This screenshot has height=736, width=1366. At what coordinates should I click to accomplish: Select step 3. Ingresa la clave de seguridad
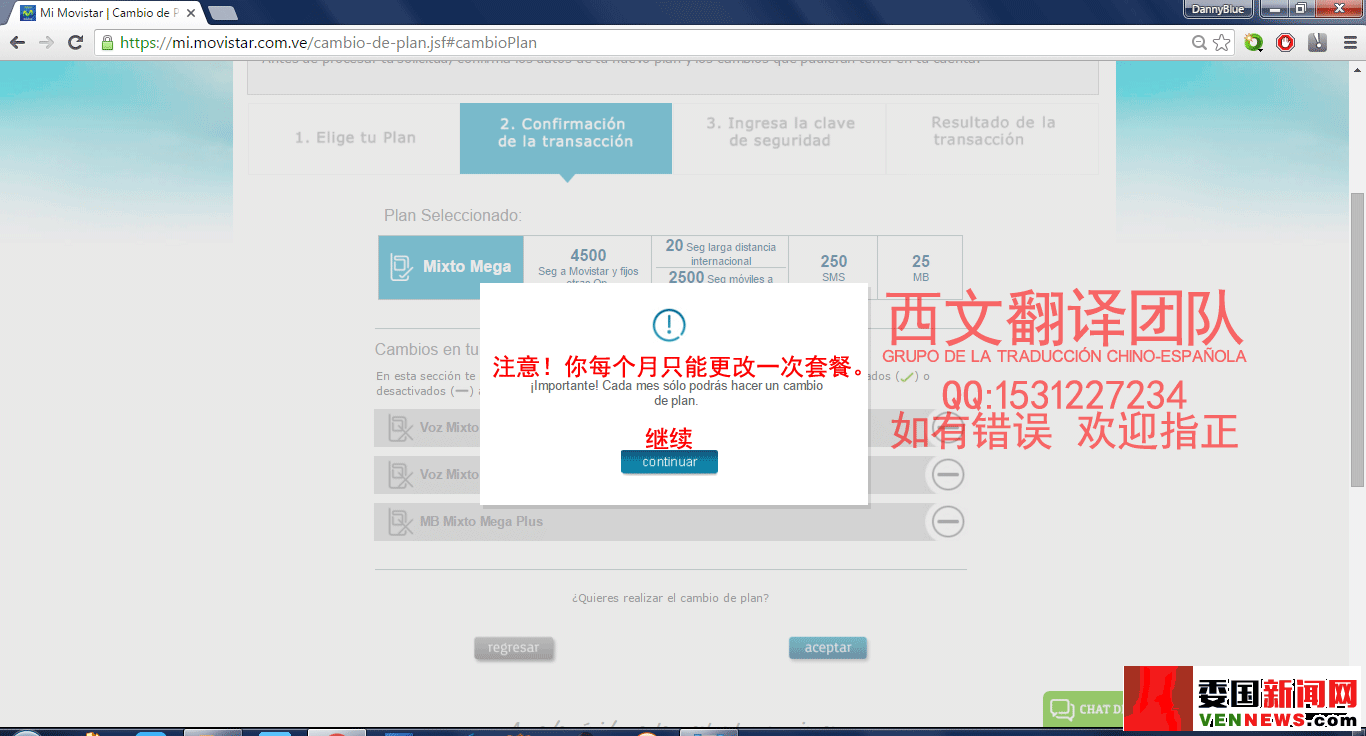click(x=780, y=132)
